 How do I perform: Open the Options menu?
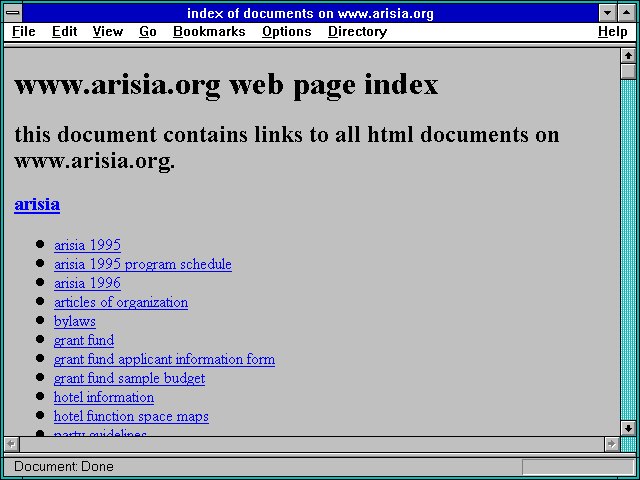[x=287, y=32]
